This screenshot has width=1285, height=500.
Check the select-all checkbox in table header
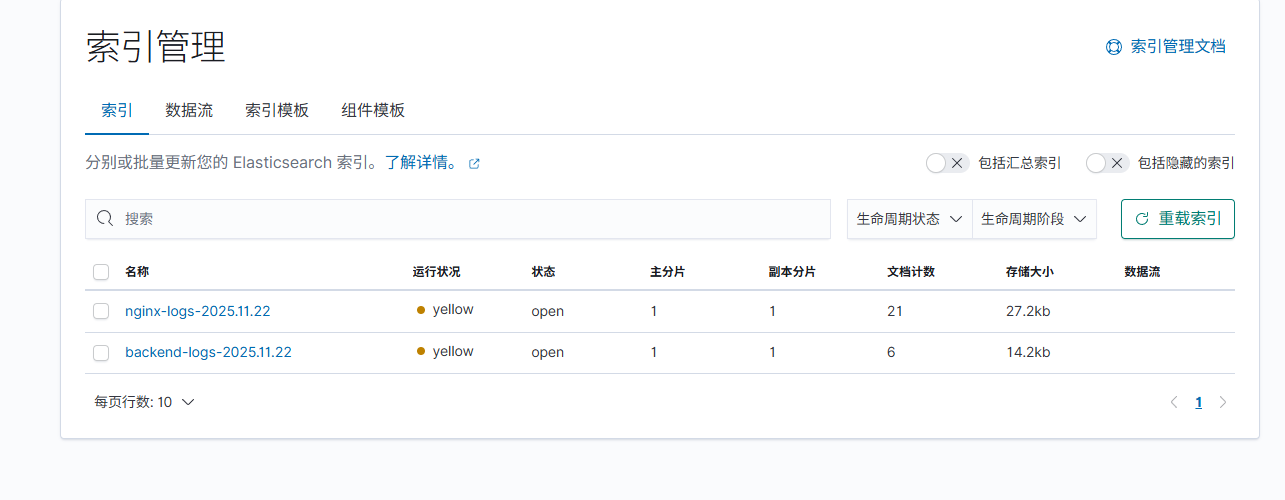(101, 272)
